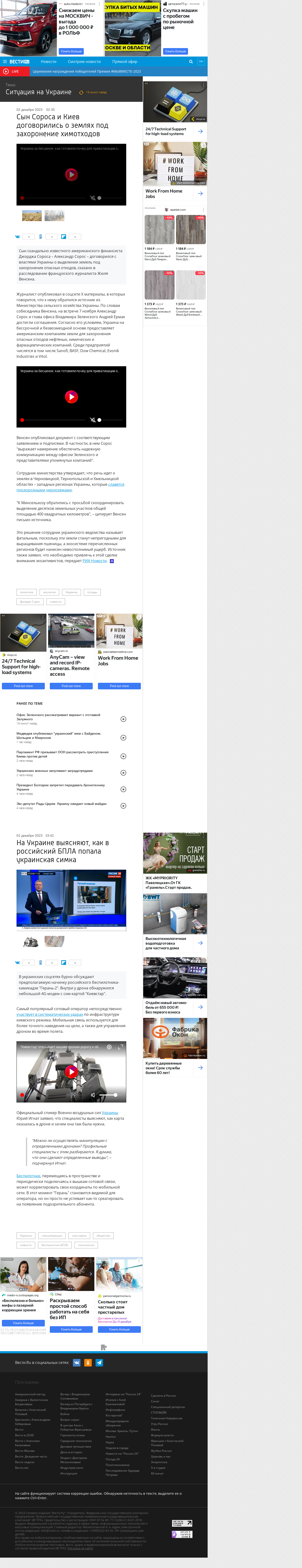Click the LIVE broadcast indicator icon
Screen dimensions: 302x1568
[6, 71]
